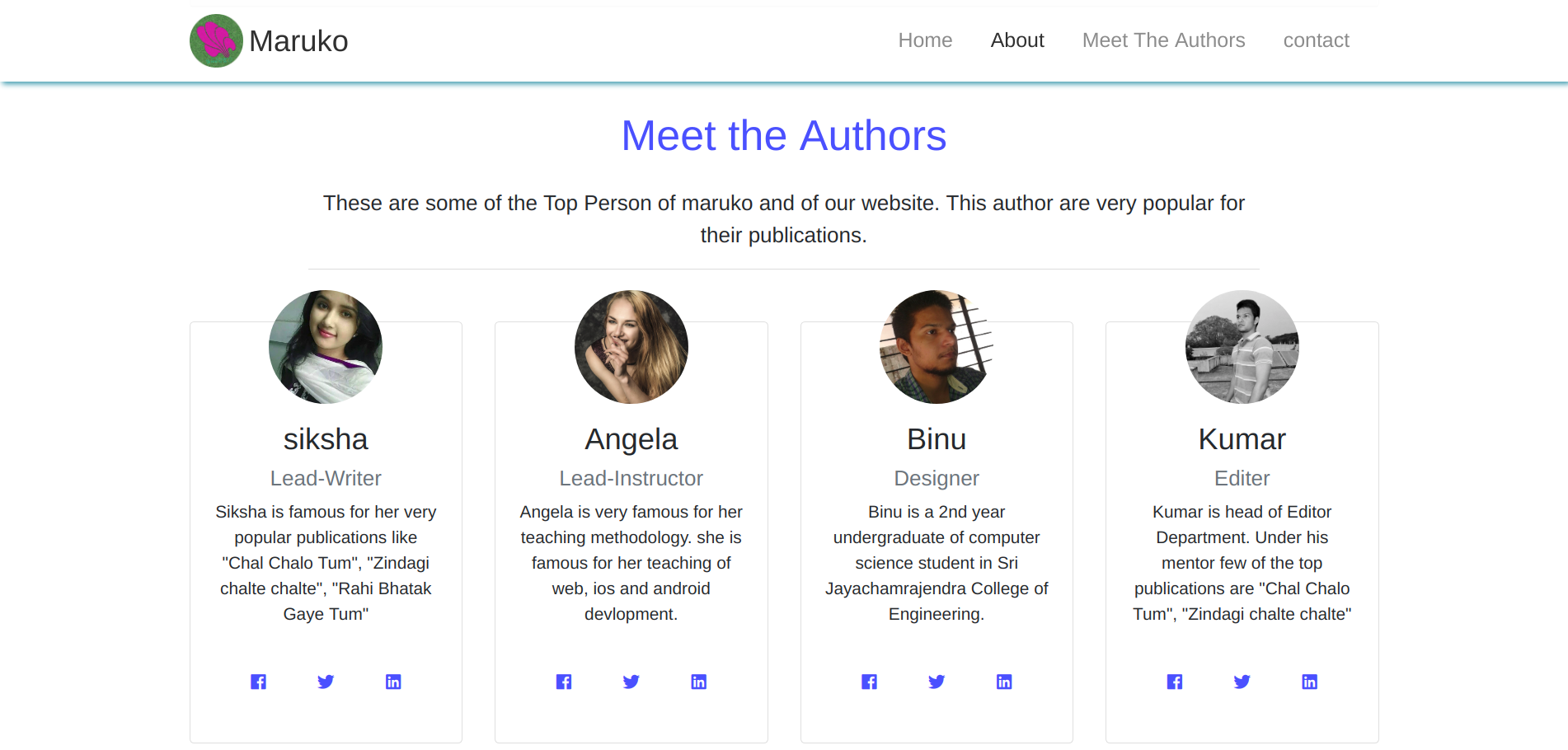The image size is (1568, 750).
Task: Click siksha's round profile photo
Action: 326,347
